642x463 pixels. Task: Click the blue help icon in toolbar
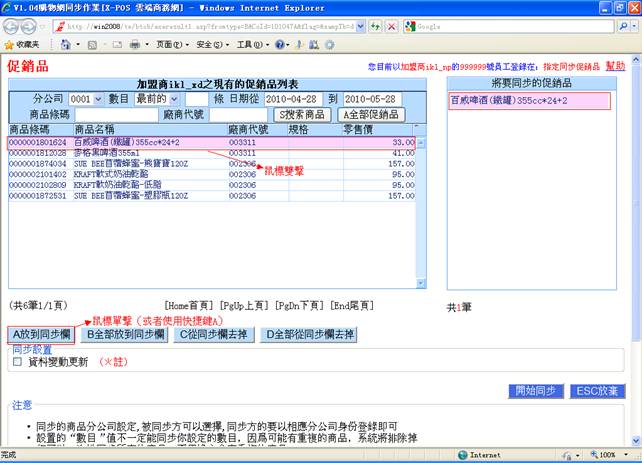pos(280,45)
